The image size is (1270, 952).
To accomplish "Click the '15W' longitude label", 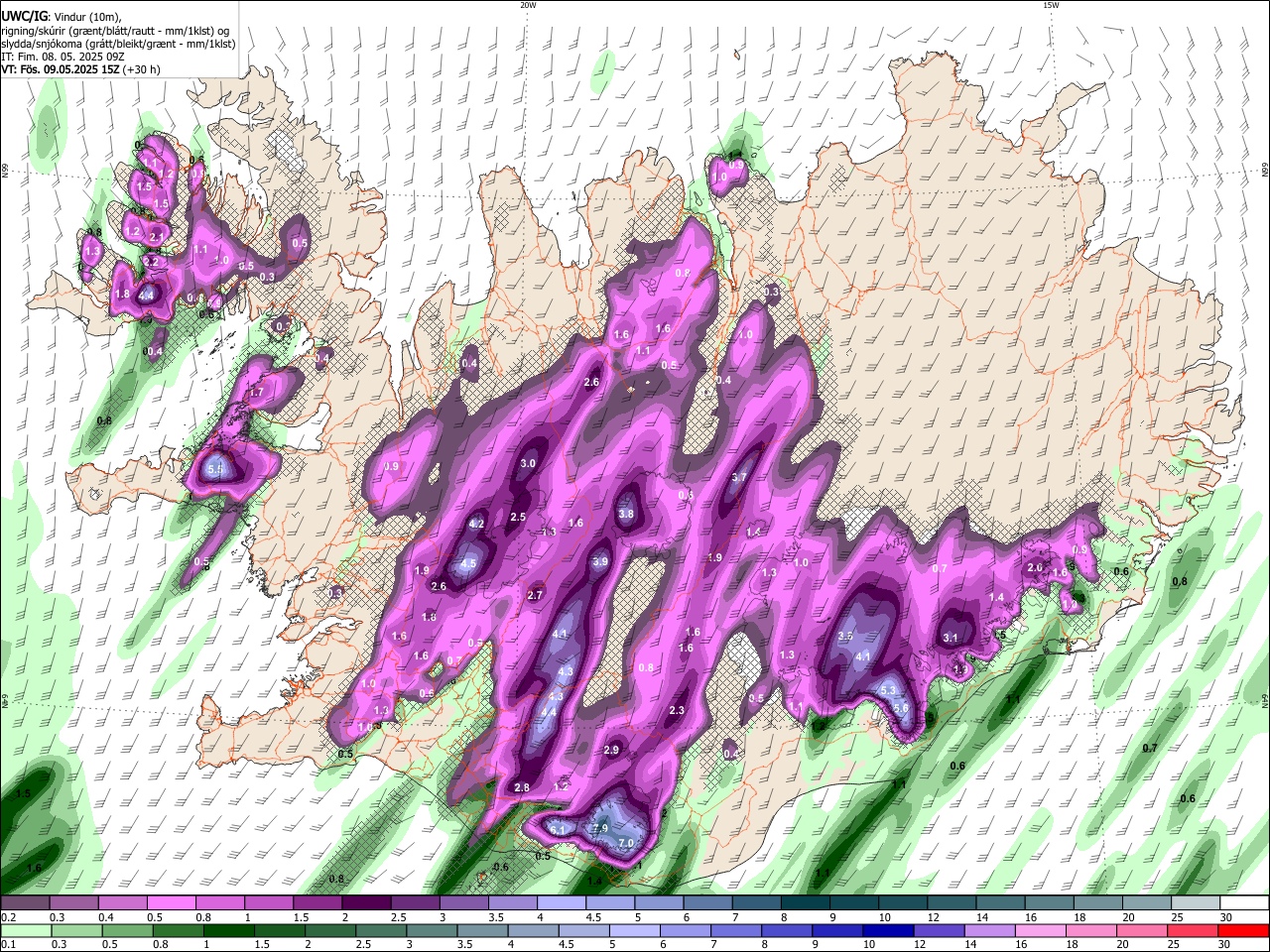I will click(x=1051, y=5).
